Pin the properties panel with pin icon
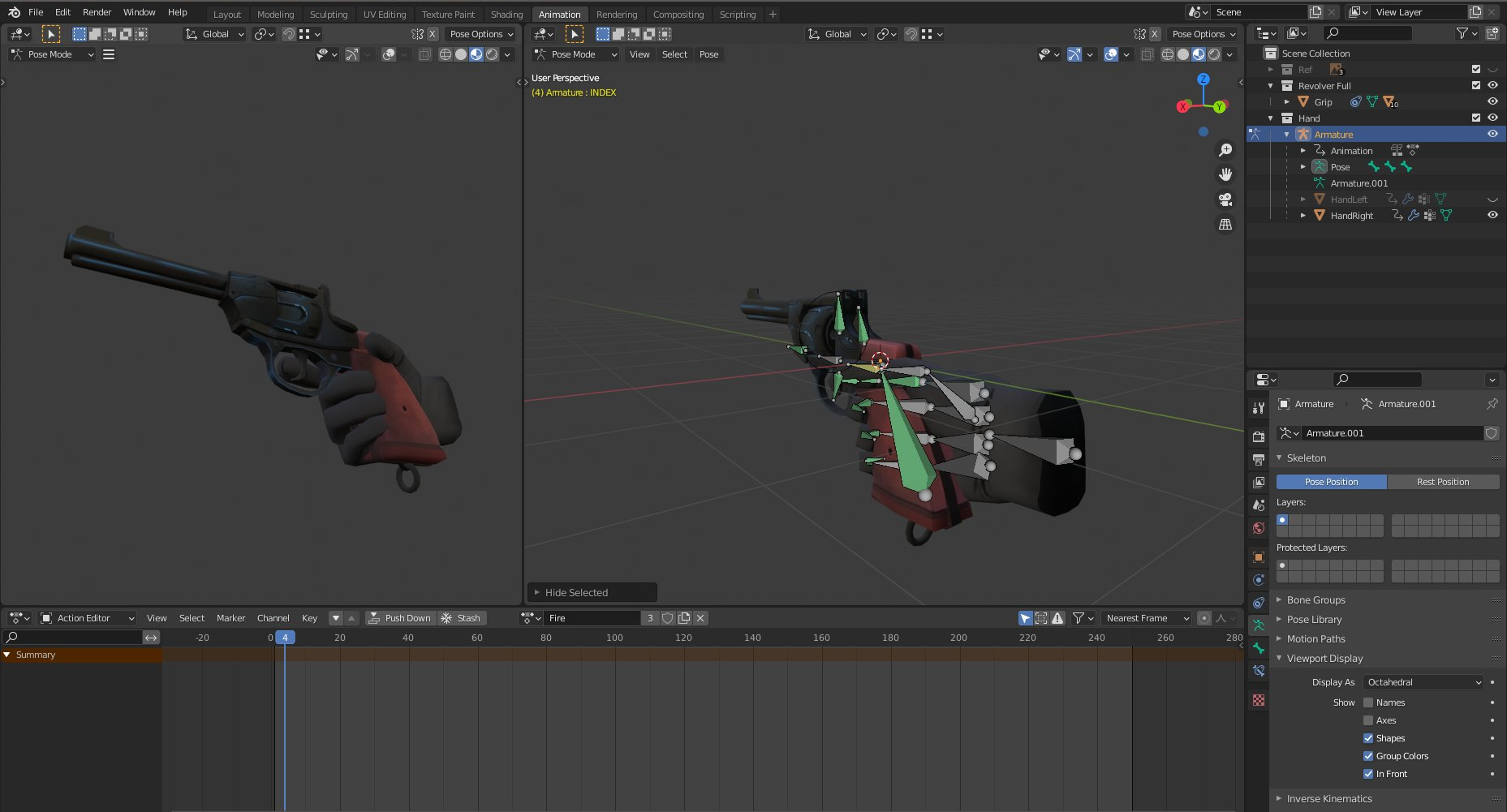This screenshot has width=1507, height=812. coord(1492,404)
